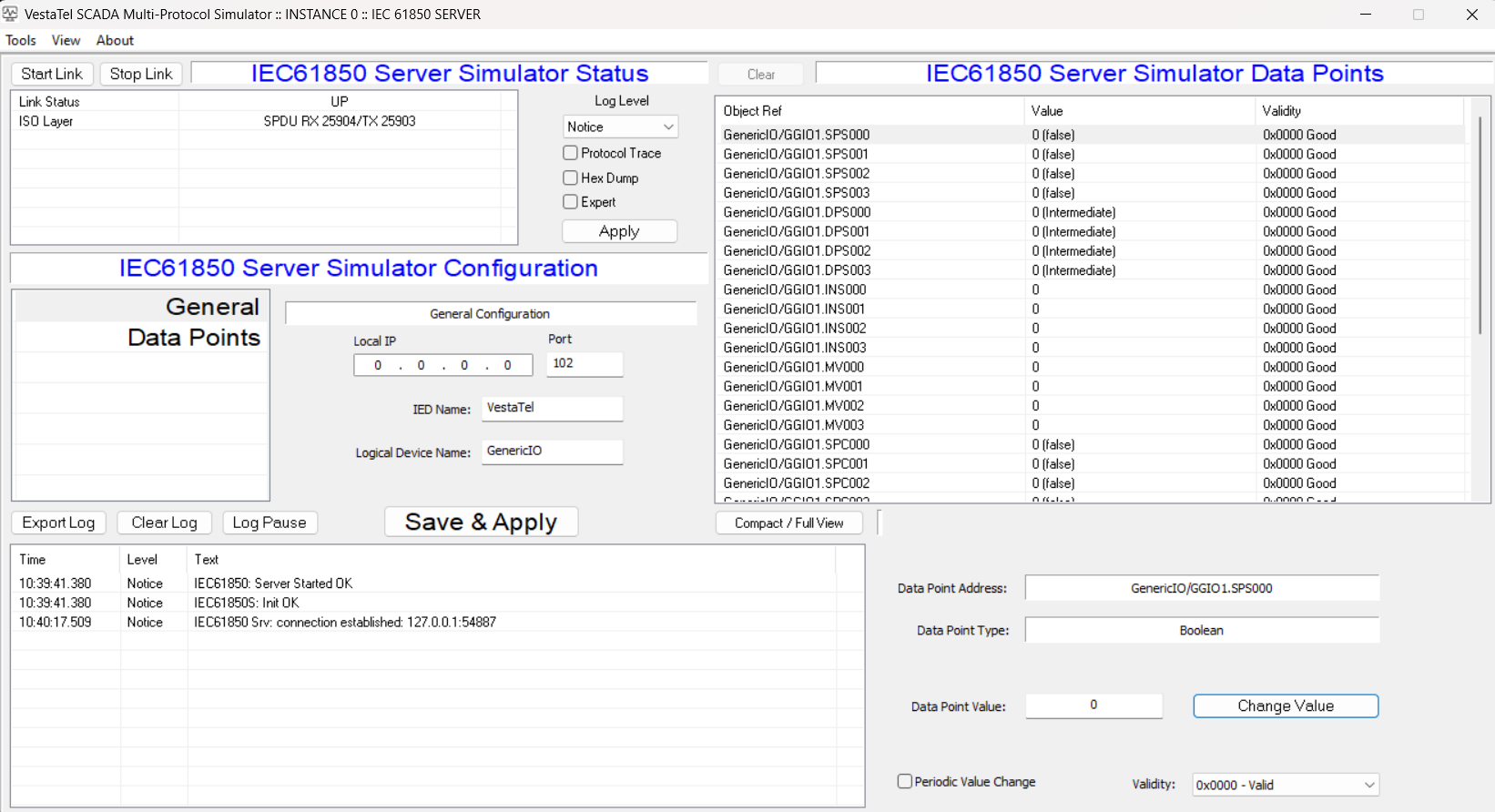Viewport: 1495px width, 812px height.
Task: Click the Clear Log button
Action: pyautogui.click(x=164, y=523)
